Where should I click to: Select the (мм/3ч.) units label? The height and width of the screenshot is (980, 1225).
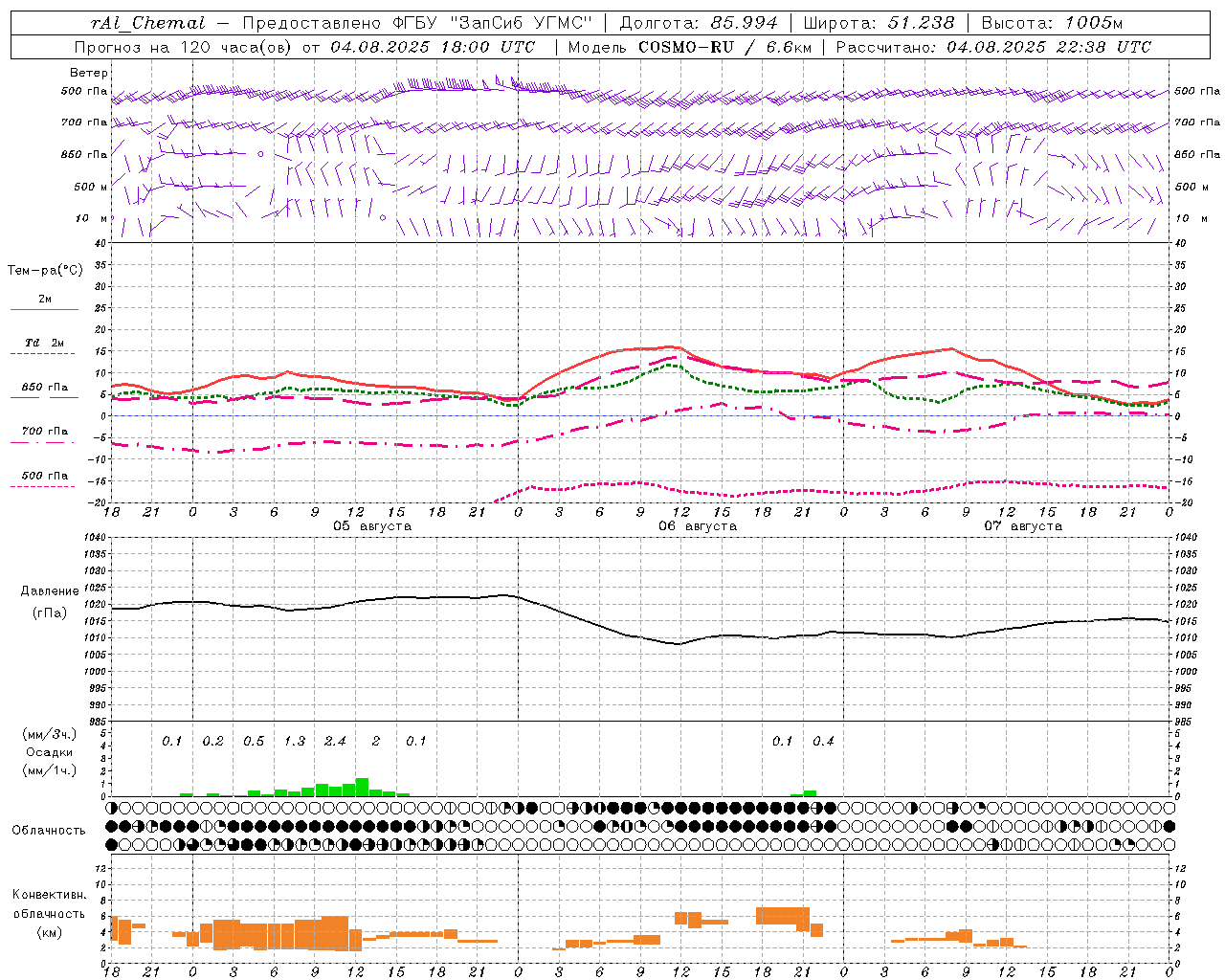(48, 734)
